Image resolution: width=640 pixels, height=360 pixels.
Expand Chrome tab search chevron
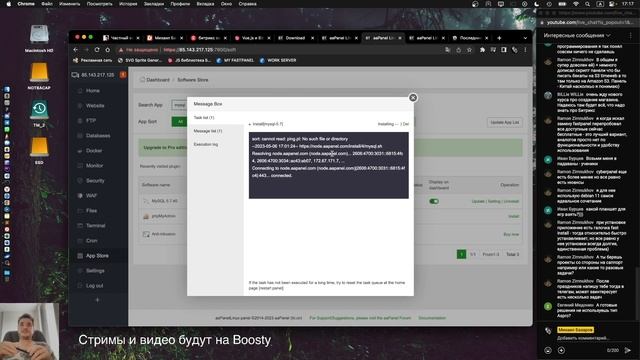(x=525, y=38)
